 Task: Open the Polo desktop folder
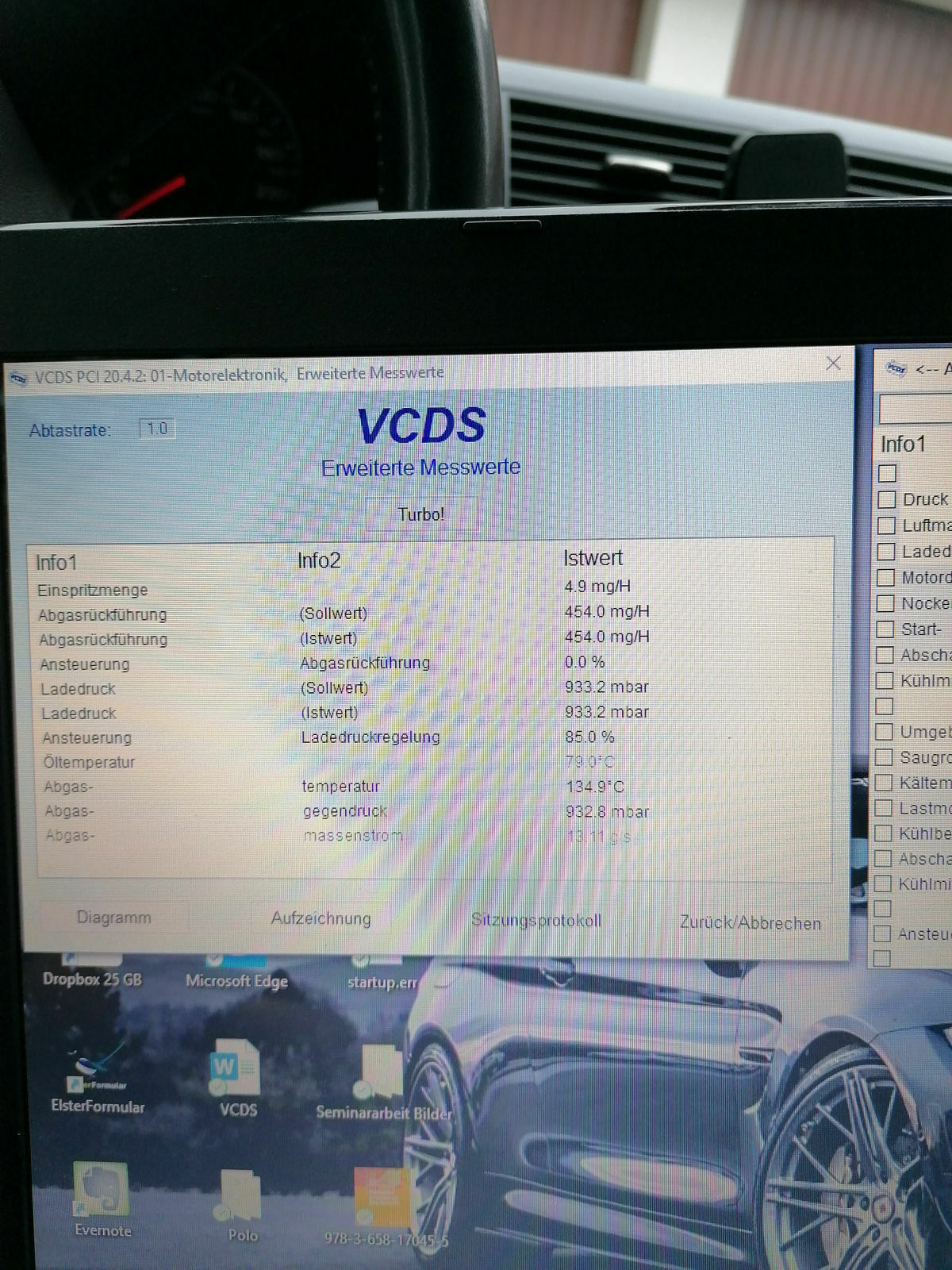240,1205
